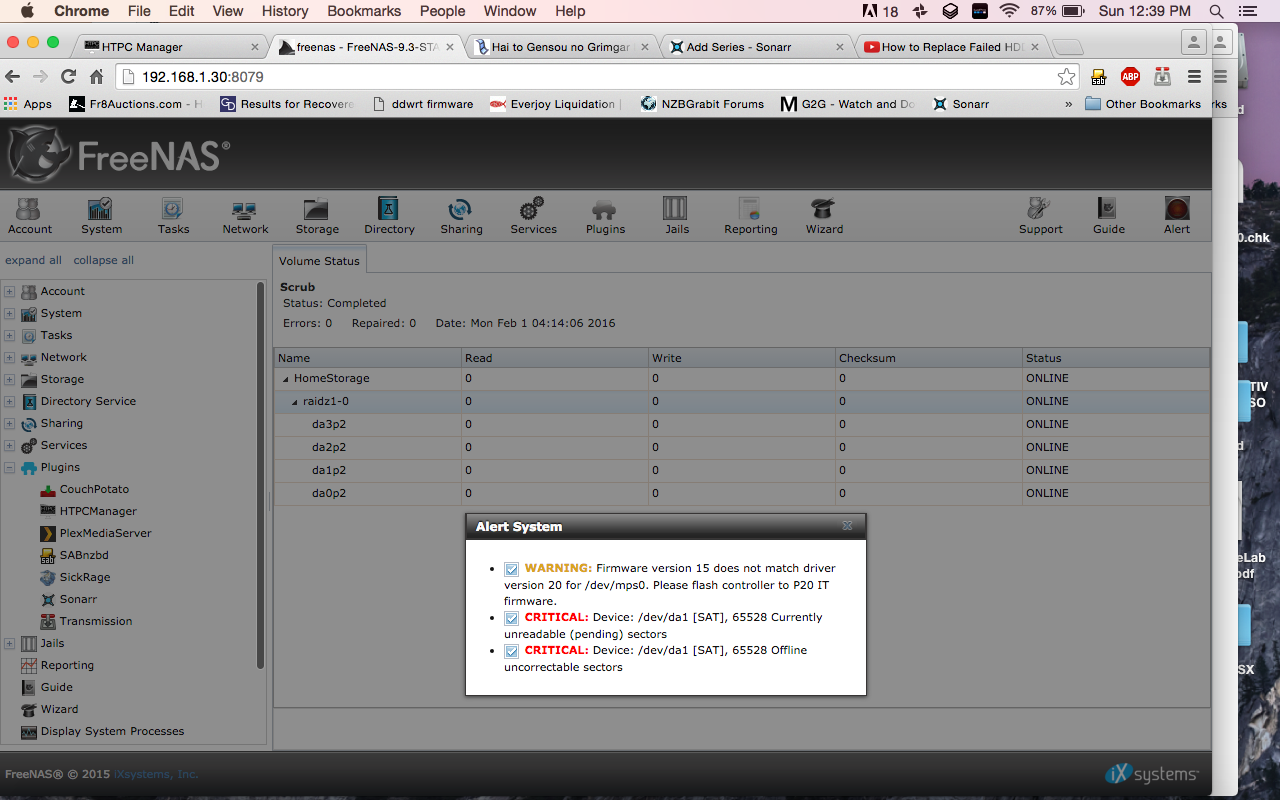Expand the Services tree node
Image resolution: width=1280 pixels, height=800 pixels.
click(x=9, y=446)
